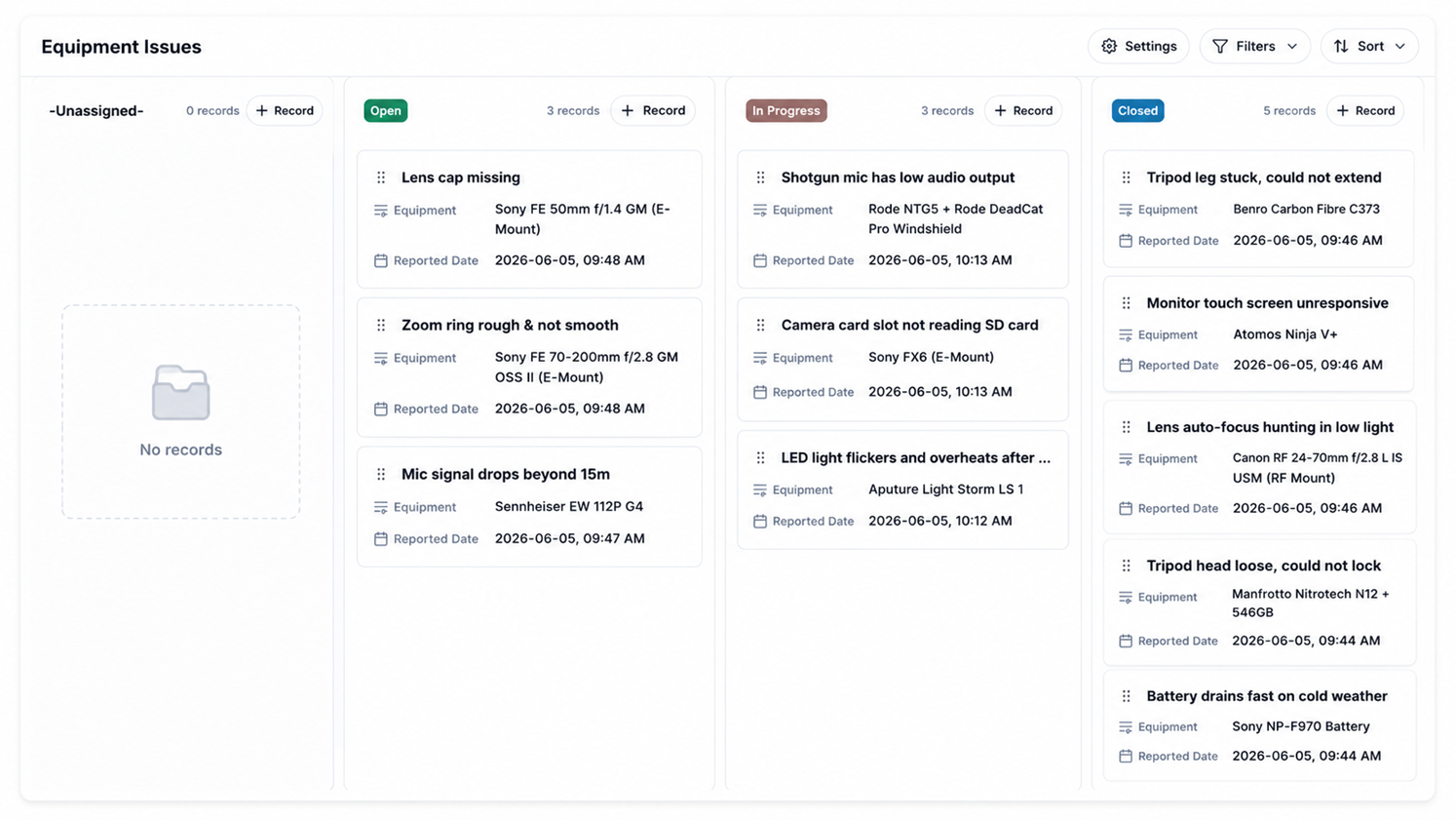The height and width of the screenshot is (820, 1456).
Task: Click the up-down arrows Sort icon
Action: click(x=1341, y=46)
